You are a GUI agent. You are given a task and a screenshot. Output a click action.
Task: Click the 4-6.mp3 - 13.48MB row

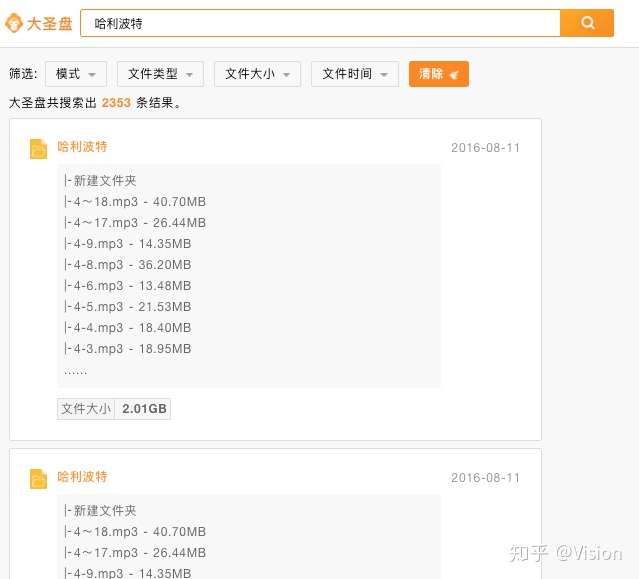pyautogui.click(x=128, y=286)
